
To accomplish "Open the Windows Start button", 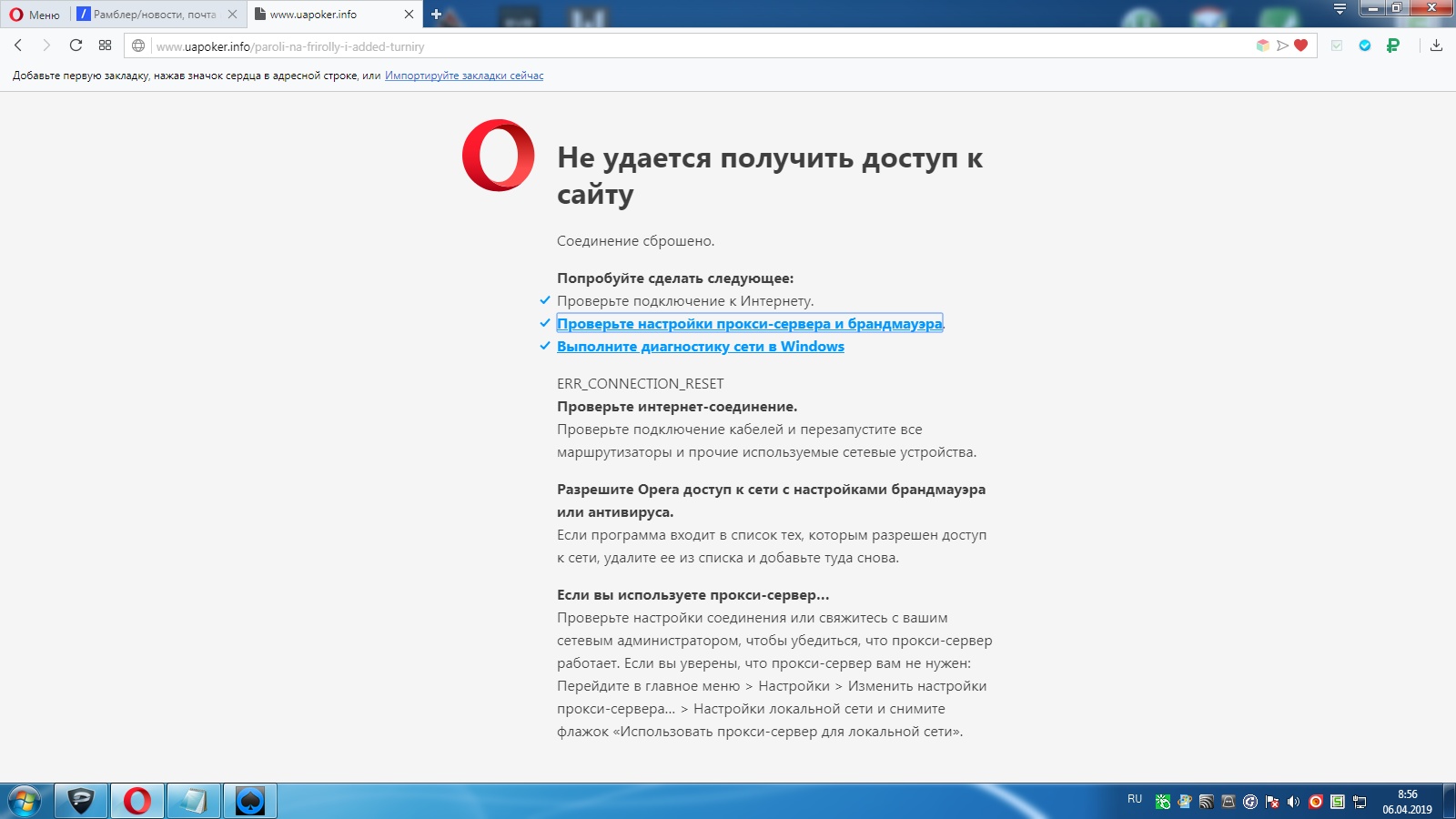I will coord(25,802).
